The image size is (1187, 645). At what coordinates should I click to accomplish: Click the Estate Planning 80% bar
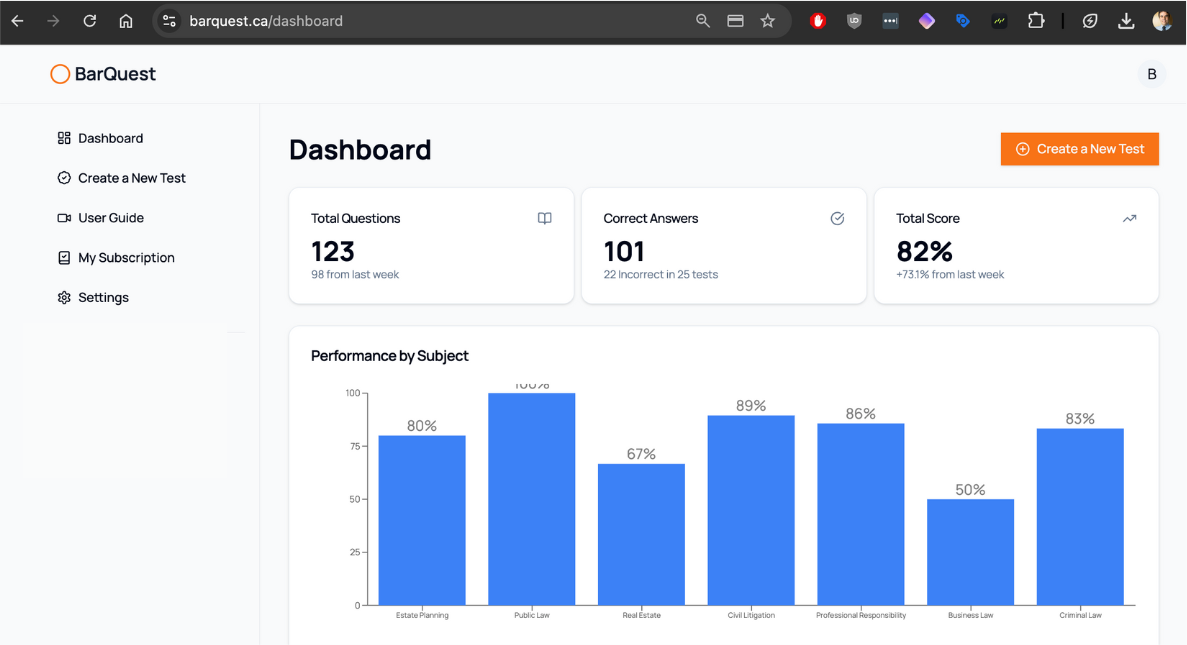coord(422,520)
